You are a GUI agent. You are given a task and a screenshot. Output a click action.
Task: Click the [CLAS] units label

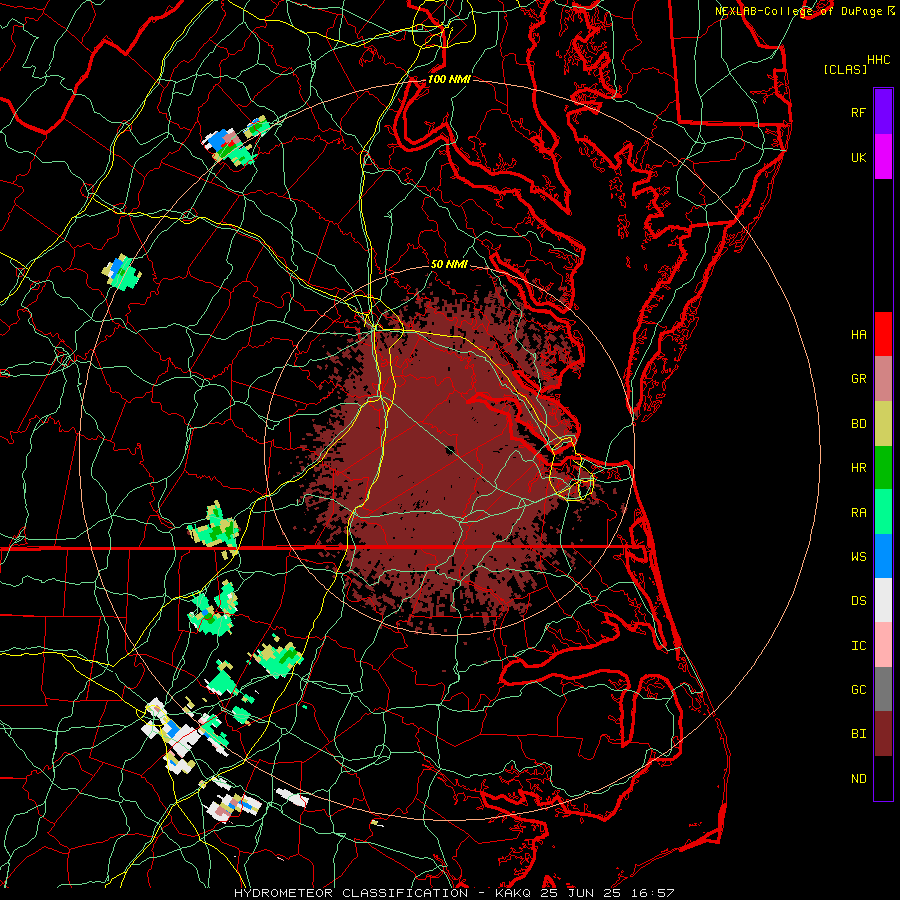845,69
